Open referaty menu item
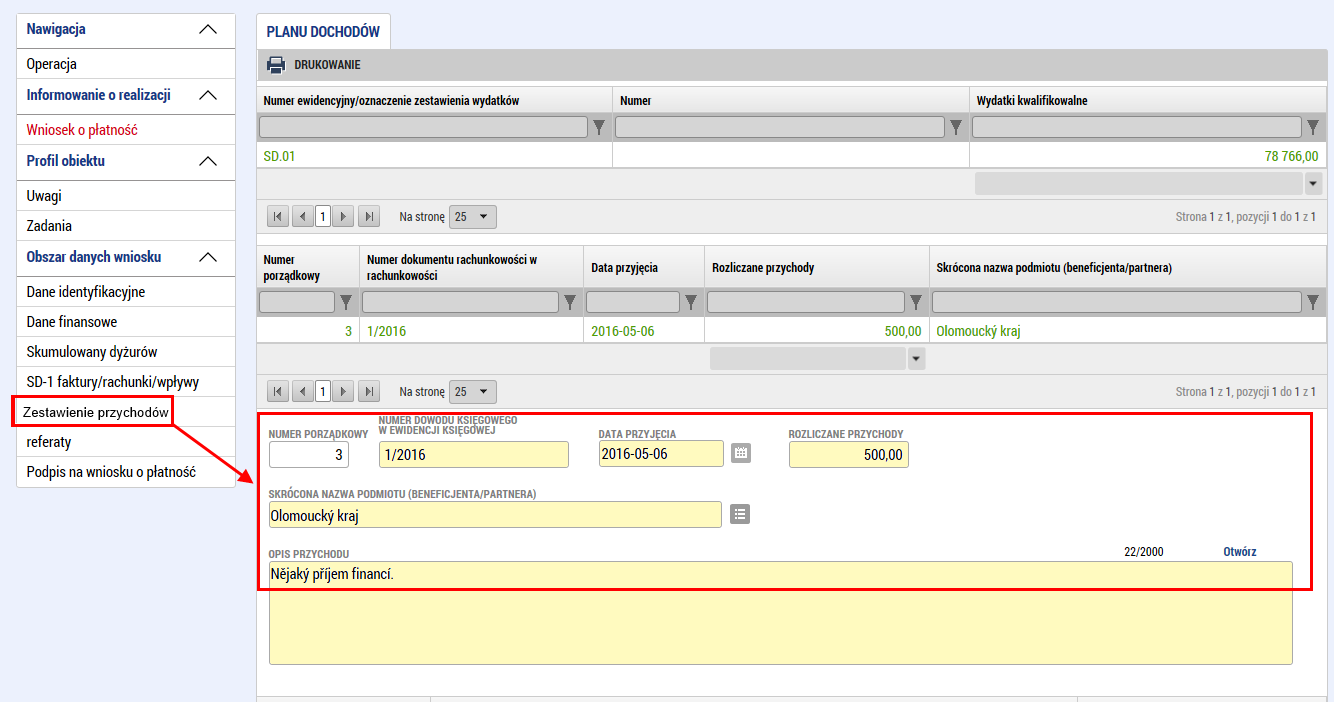The height and width of the screenshot is (702, 1334). [126, 442]
